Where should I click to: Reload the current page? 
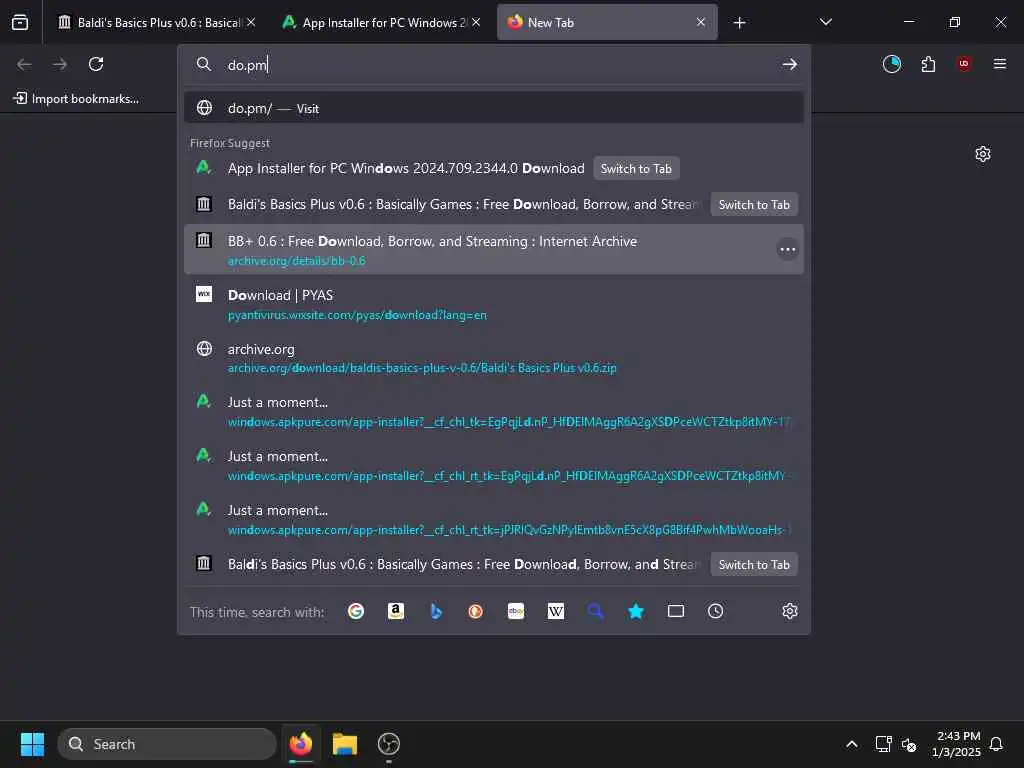click(96, 64)
